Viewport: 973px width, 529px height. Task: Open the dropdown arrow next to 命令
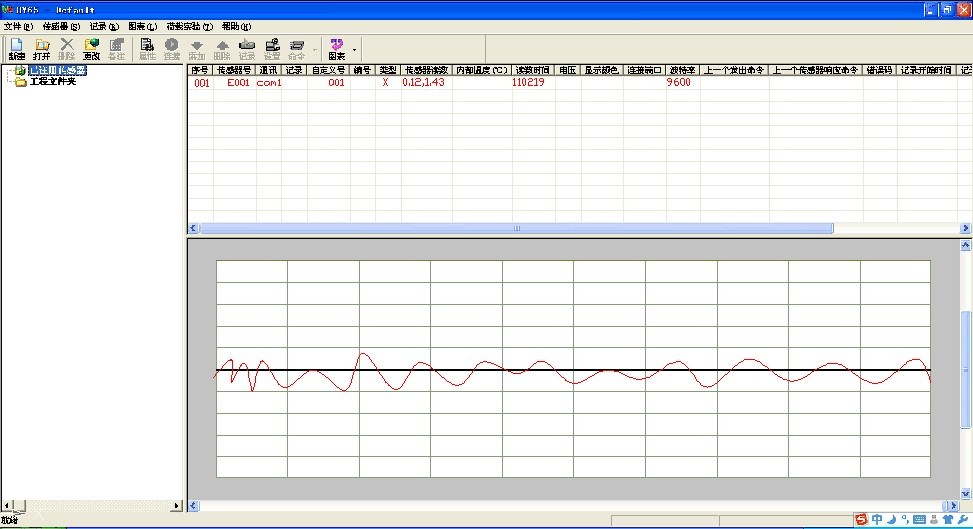(315, 49)
